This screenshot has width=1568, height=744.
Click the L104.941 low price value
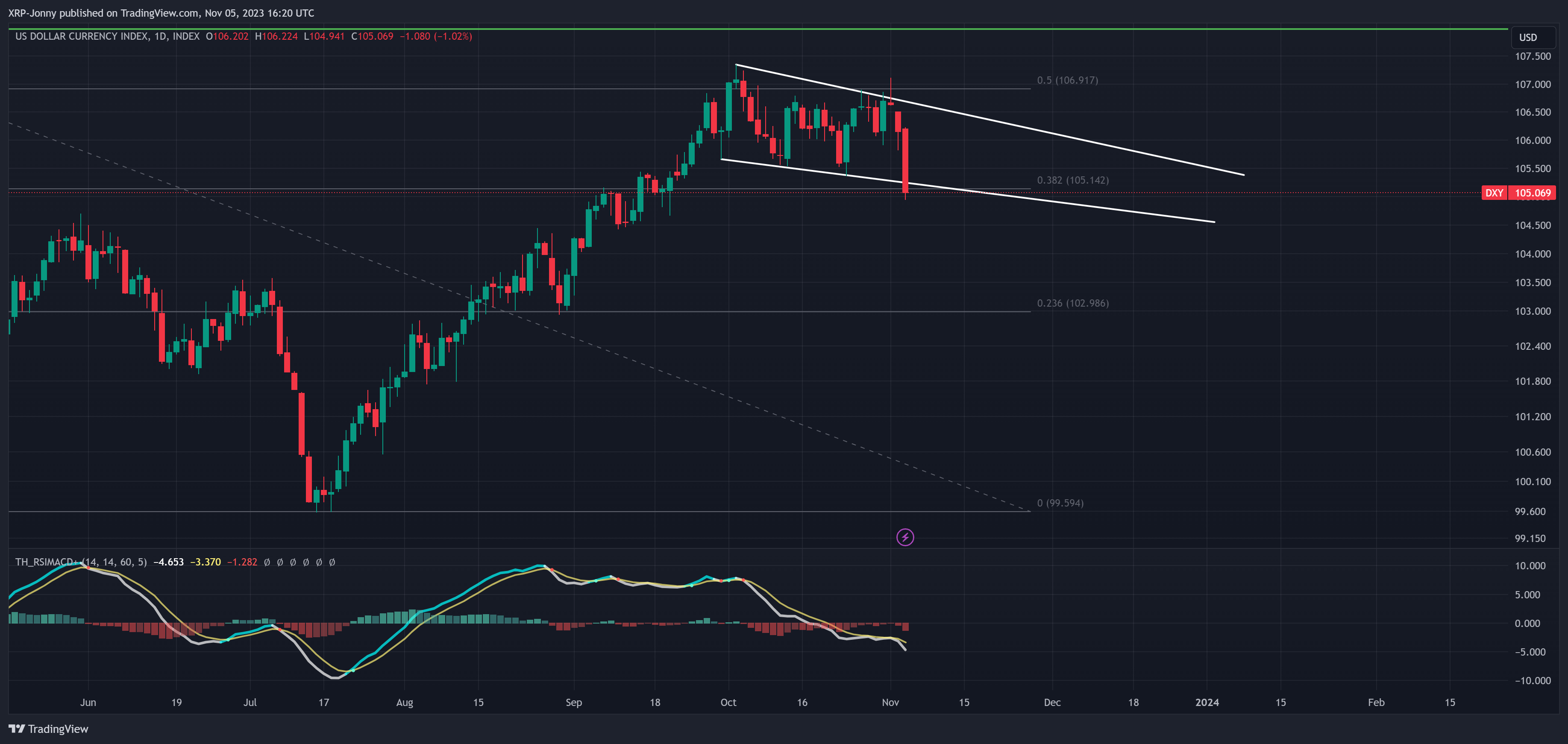click(x=324, y=36)
